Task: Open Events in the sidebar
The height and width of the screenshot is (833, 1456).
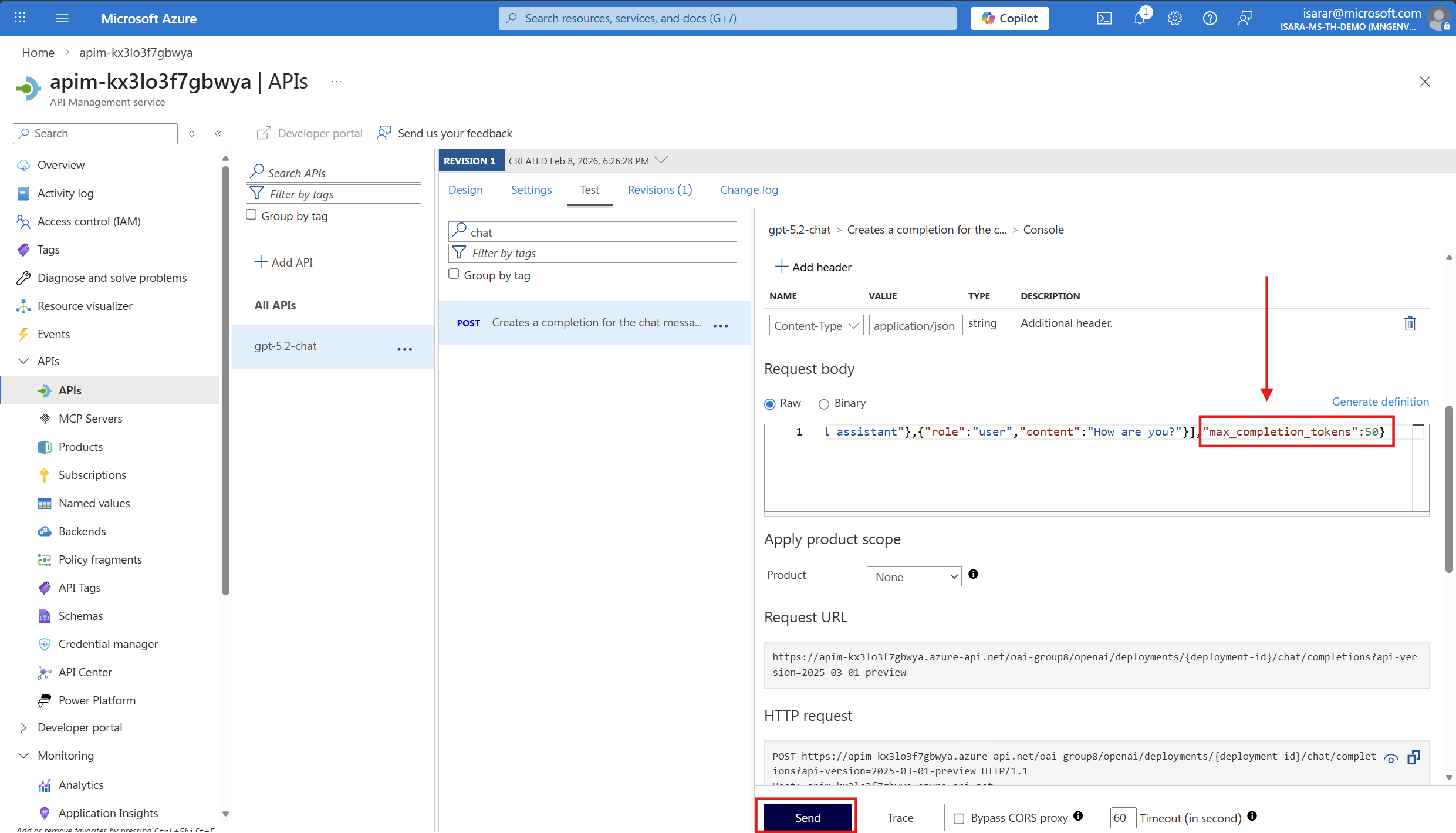Action: click(54, 334)
